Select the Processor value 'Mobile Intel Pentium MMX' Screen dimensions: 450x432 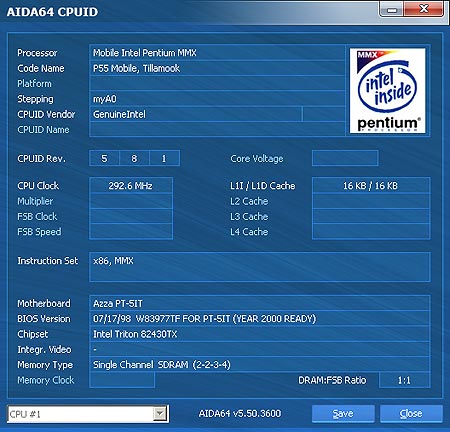coord(145,53)
